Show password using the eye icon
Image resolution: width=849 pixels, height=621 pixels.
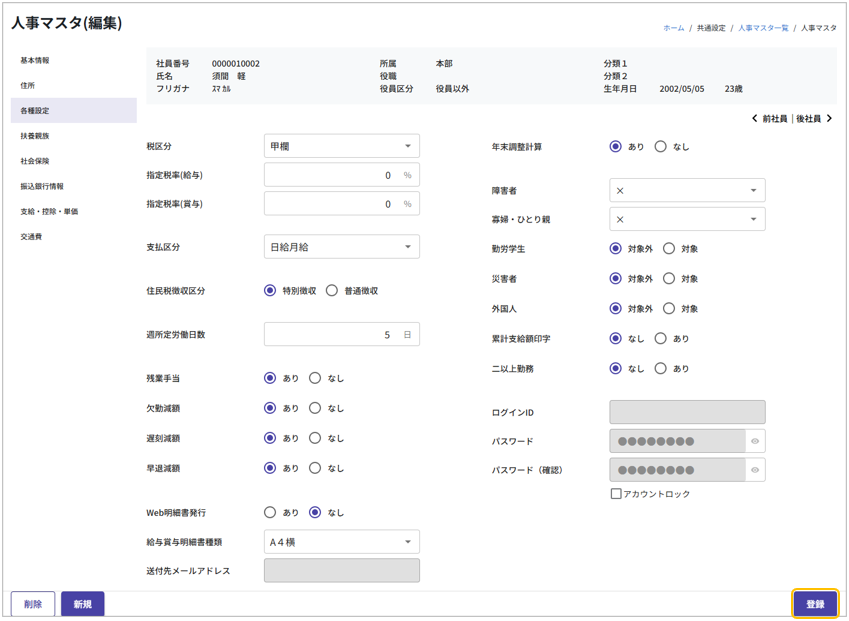(x=755, y=441)
